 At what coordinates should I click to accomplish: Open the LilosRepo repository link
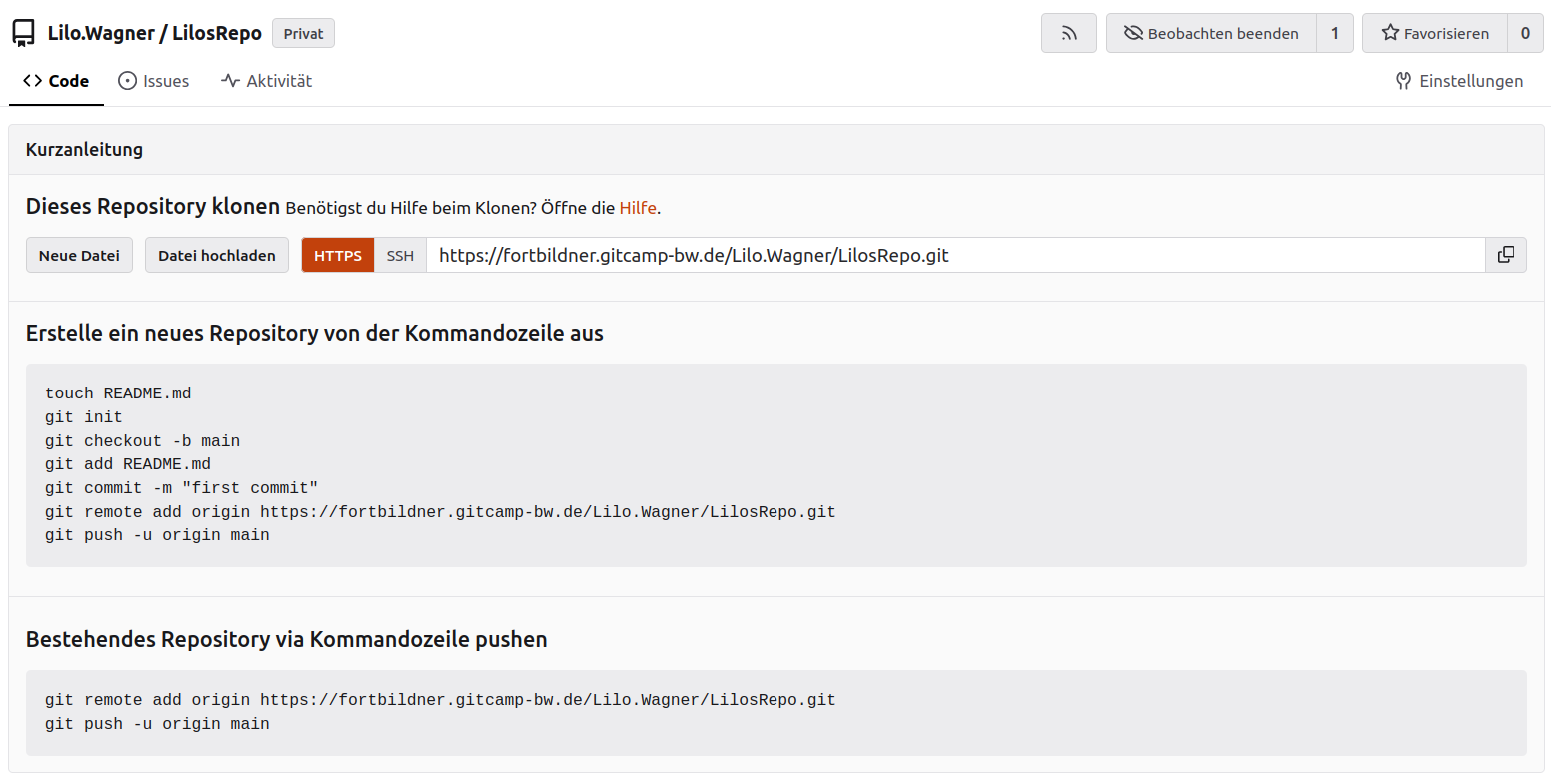[x=217, y=33]
